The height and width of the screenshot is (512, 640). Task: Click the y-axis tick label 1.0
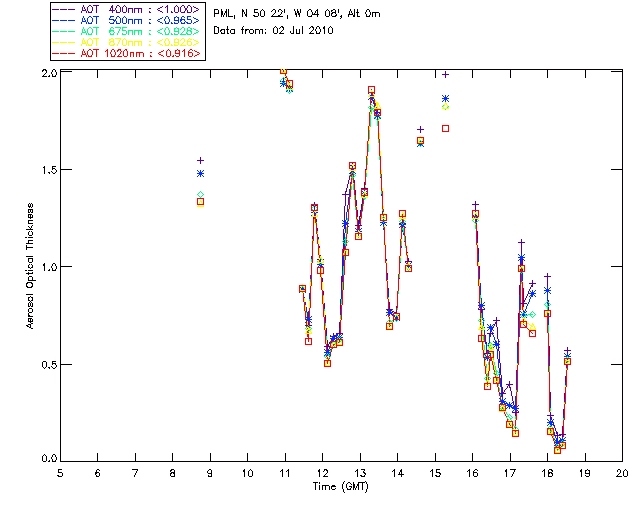[x=49, y=267]
